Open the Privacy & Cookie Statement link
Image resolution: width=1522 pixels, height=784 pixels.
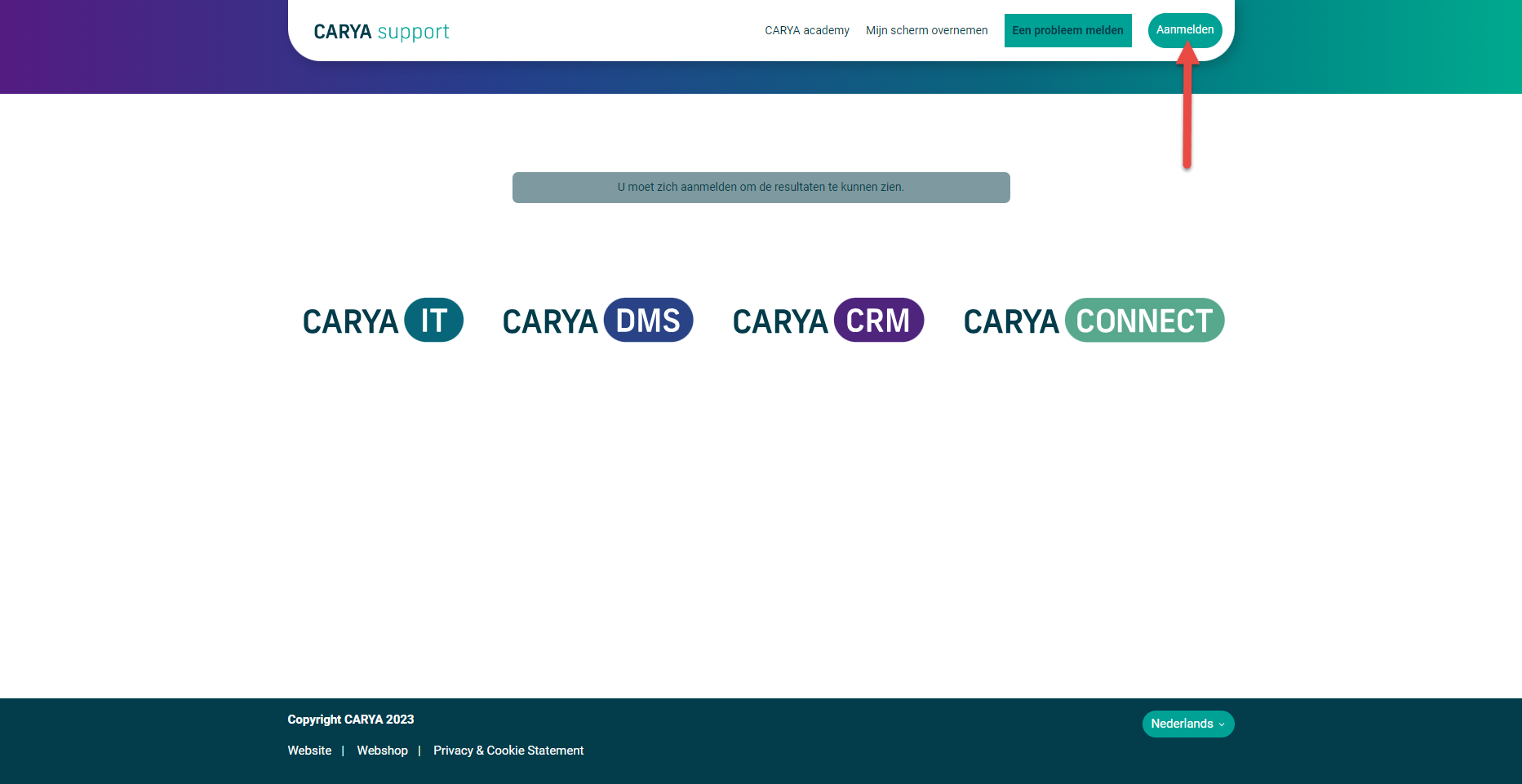[508, 751]
